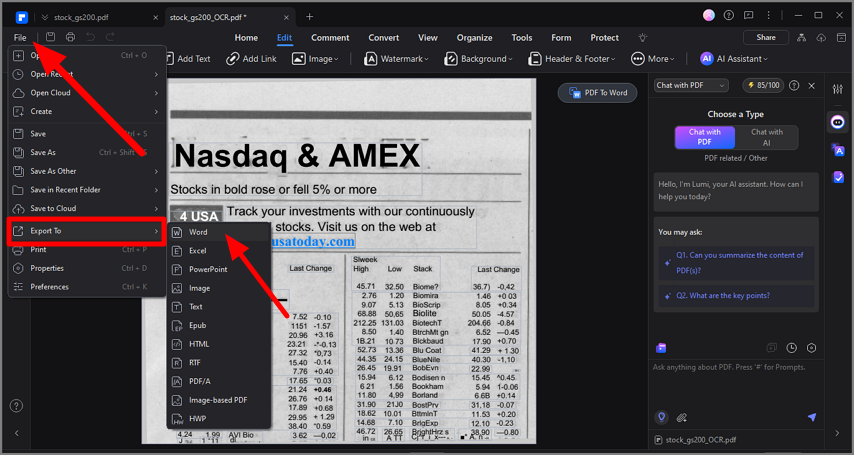This screenshot has width=854, height=455.
Task: Expand right panel arrow at bottom right
Action: point(837,433)
